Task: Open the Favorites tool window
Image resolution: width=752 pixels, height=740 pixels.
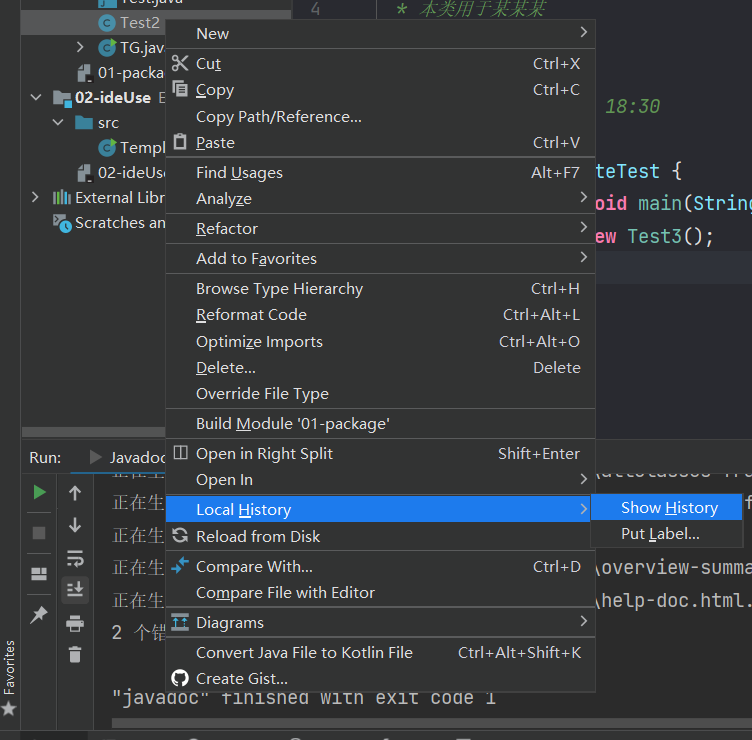Action: point(9,678)
